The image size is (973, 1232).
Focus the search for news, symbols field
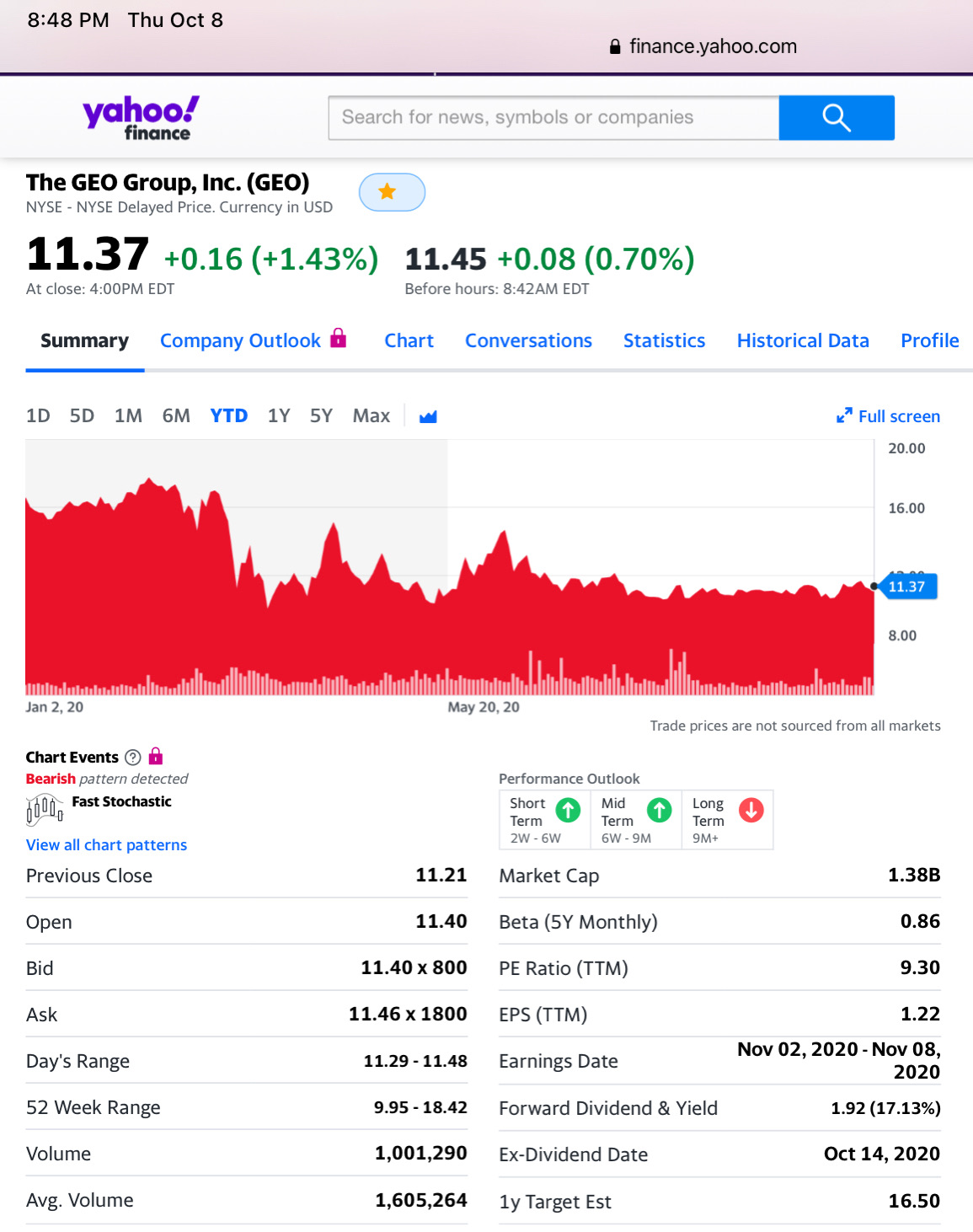553,118
